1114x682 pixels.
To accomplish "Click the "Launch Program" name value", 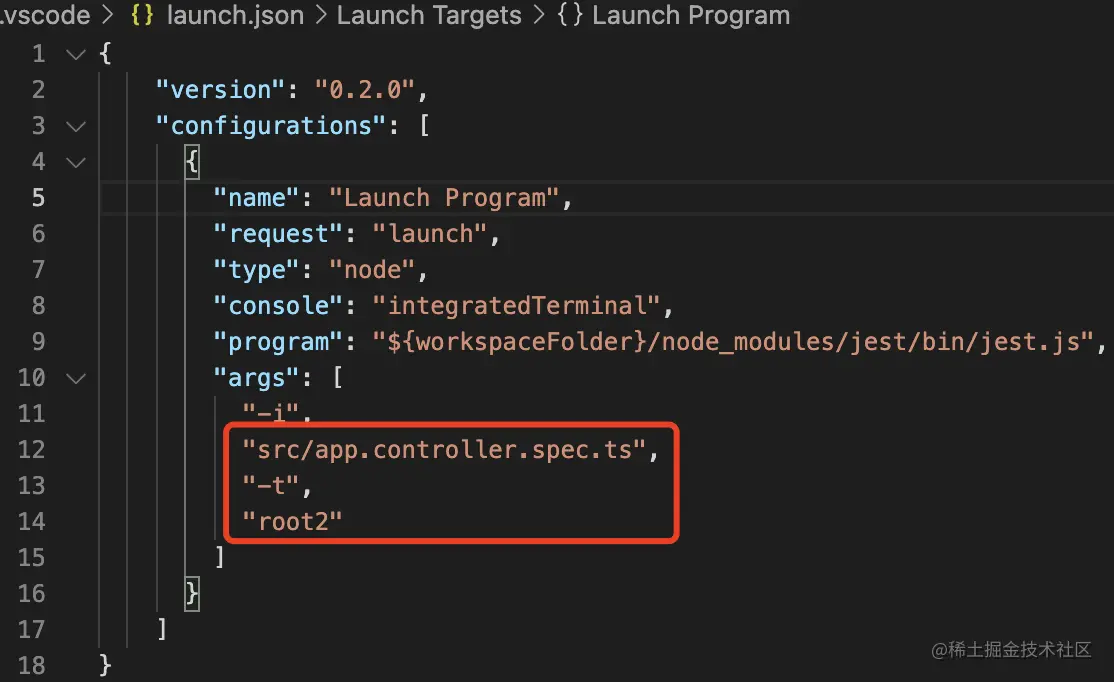I will point(445,198).
